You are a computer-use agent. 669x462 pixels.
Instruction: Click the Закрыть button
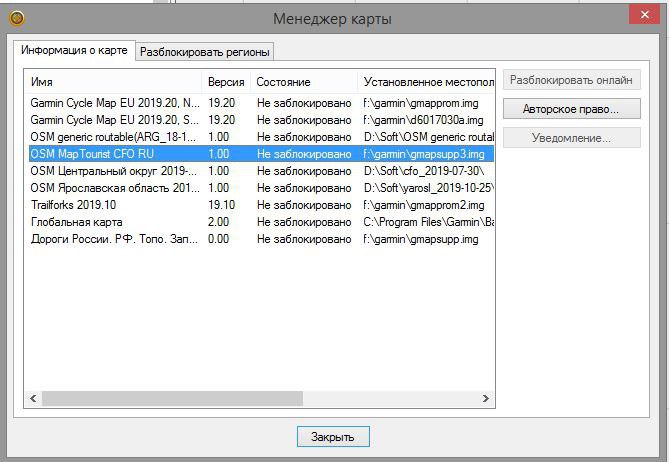(x=333, y=437)
